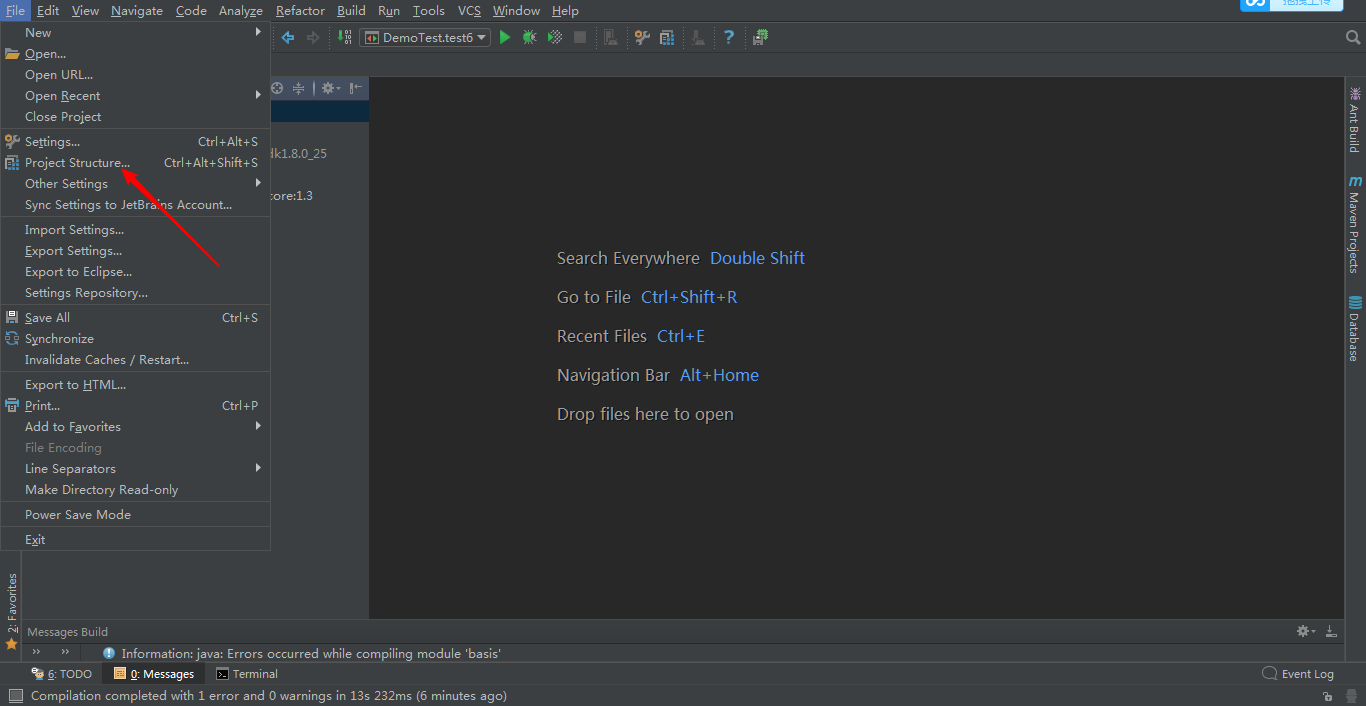Viewport: 1366px width, 706px height.
Task: Open Settings via toolbar wrench icon
Action: pos(642,37)
